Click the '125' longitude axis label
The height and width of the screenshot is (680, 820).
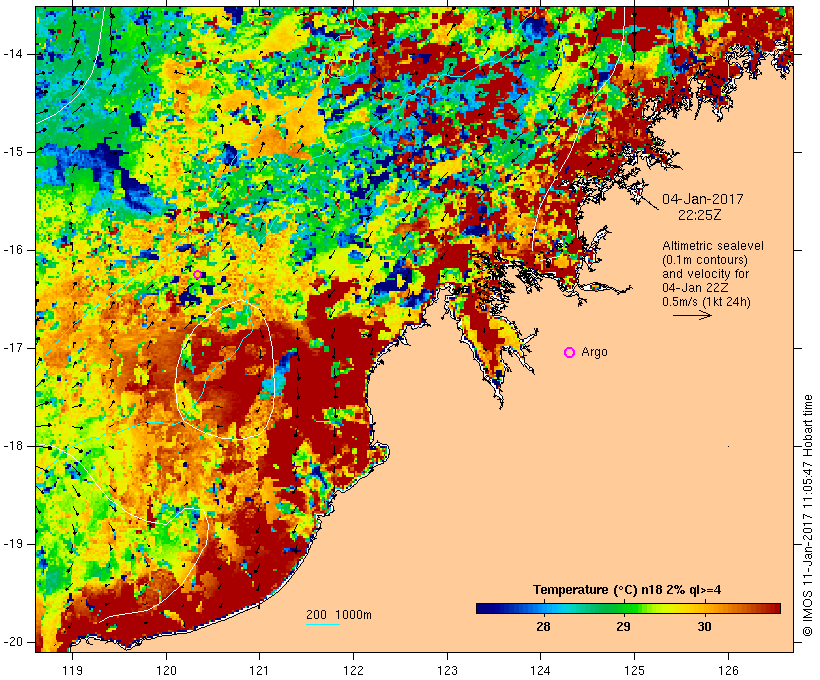[635, 671]
